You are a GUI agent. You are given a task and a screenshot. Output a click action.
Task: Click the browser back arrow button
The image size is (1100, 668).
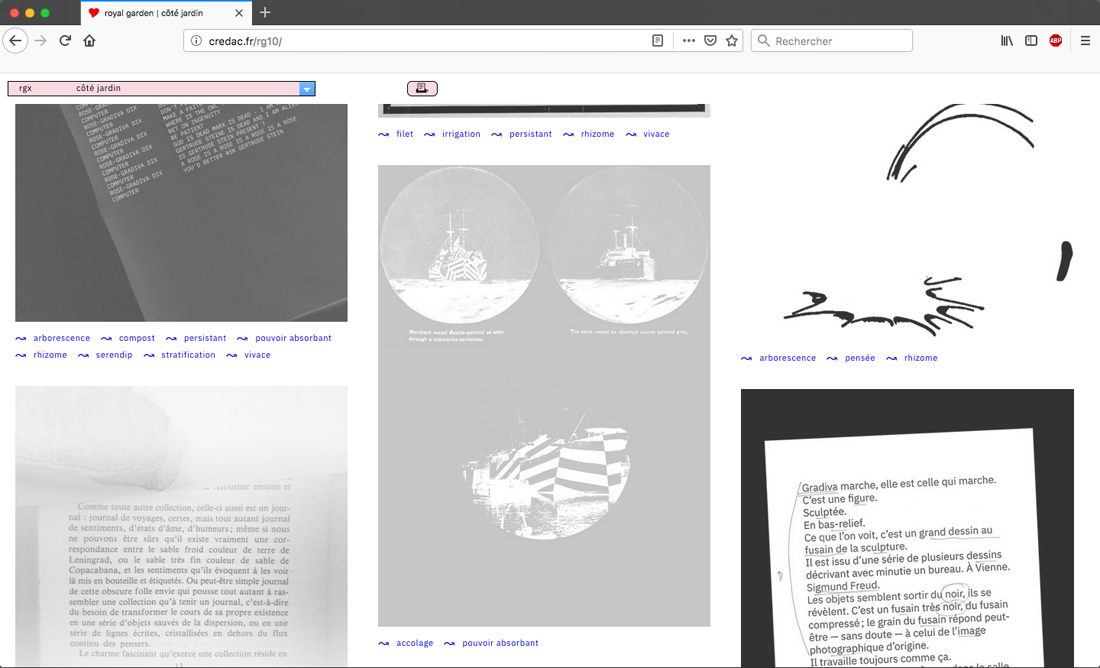(15, 41)
